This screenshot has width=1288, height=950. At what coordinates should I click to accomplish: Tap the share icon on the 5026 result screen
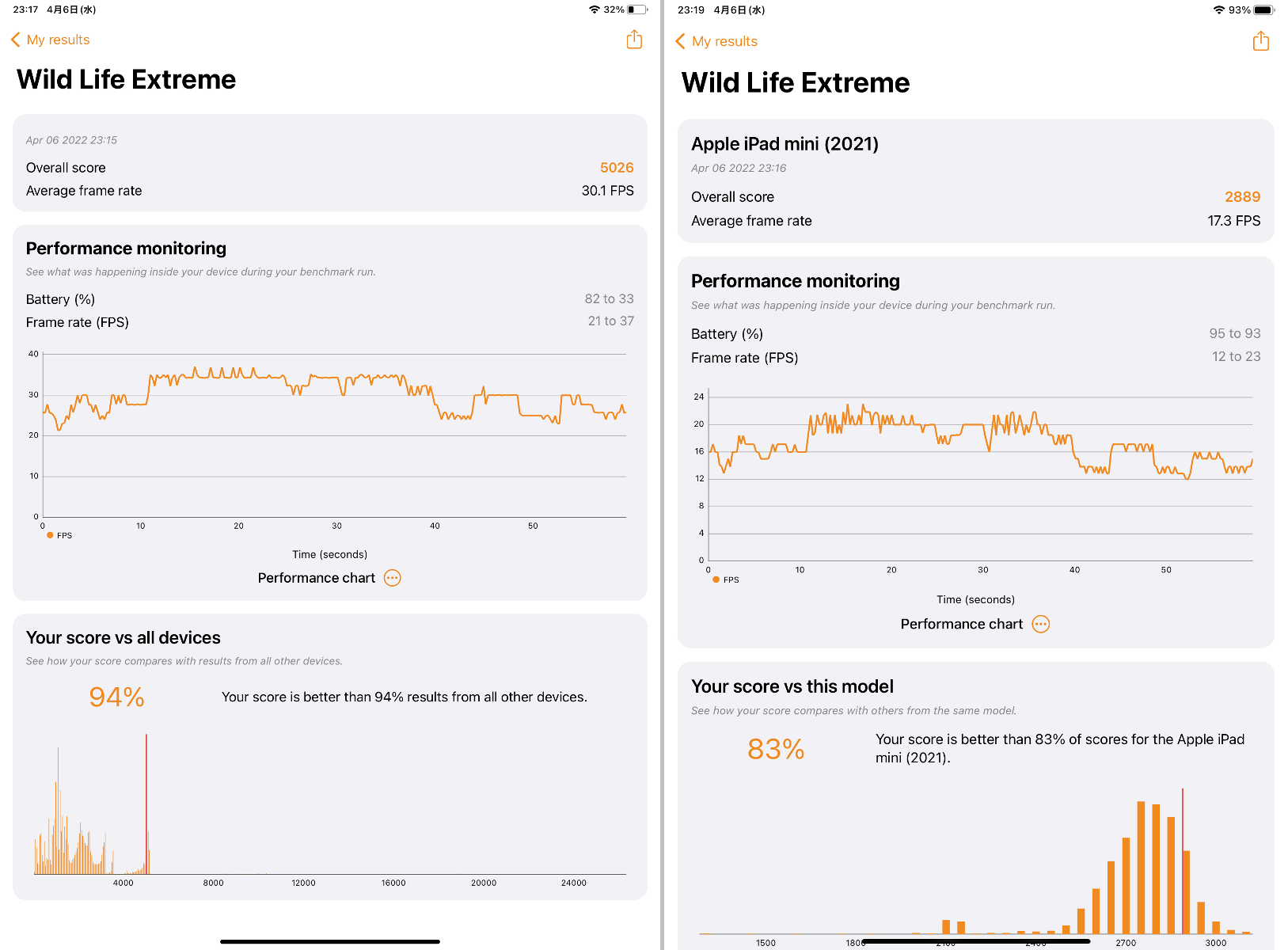633,39
